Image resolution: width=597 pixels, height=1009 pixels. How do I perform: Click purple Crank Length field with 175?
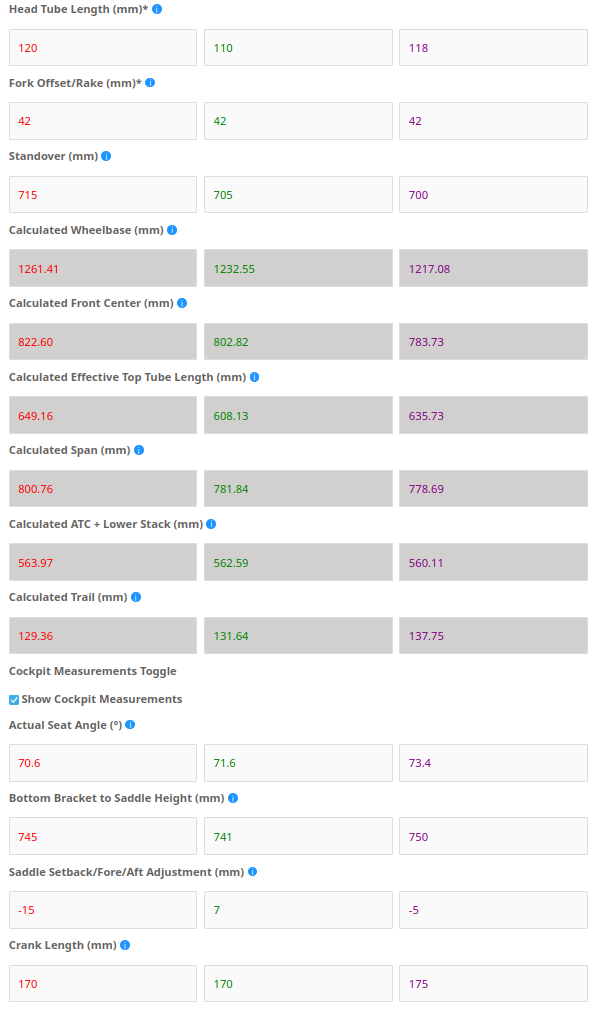coord(493,984)
